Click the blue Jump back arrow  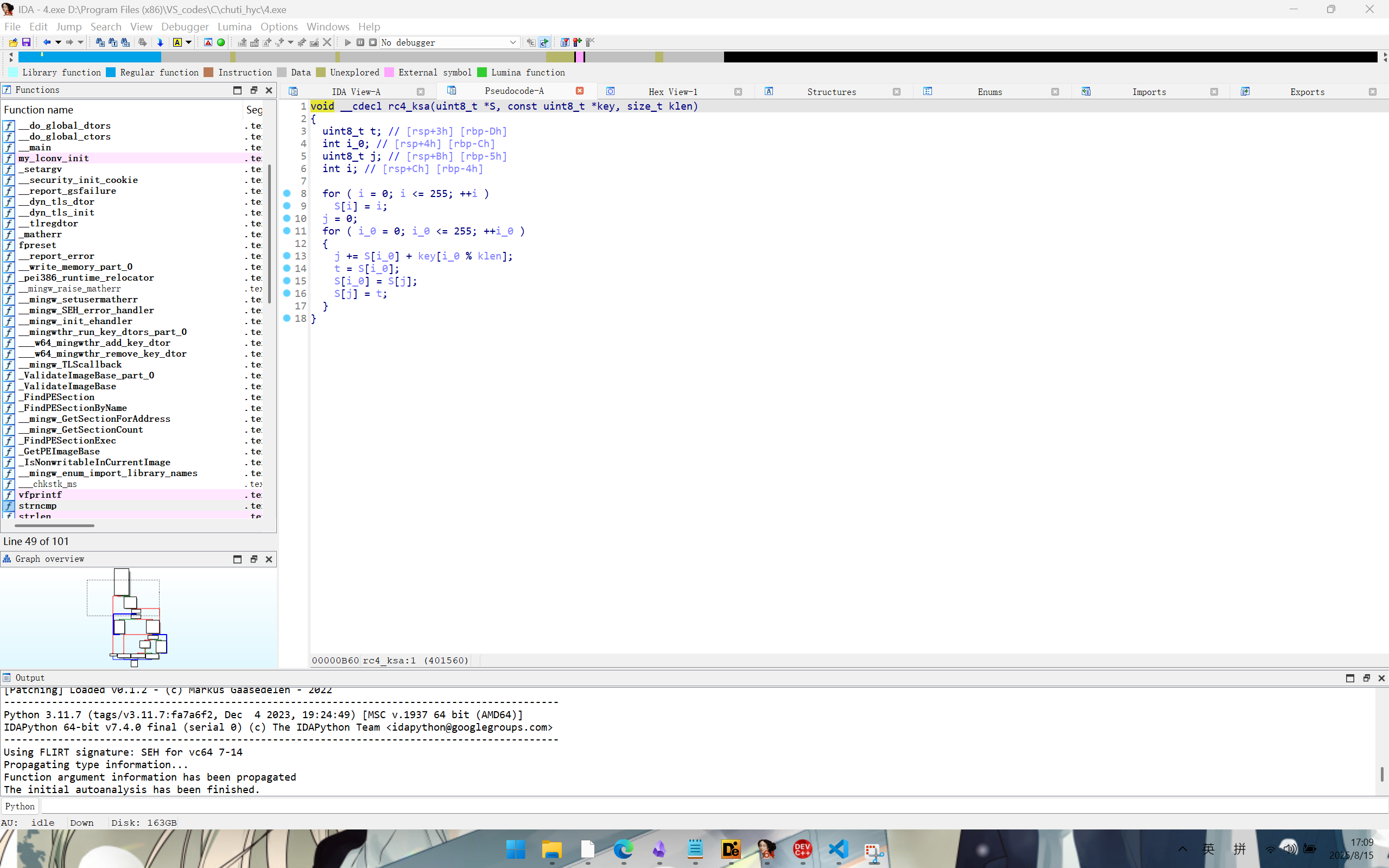pyautogui.click(x=47, y=42)
